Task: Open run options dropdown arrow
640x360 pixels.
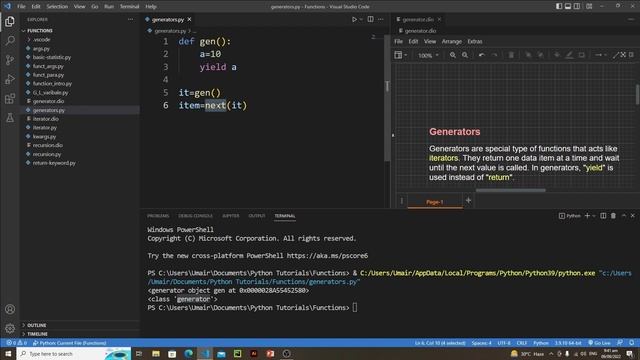Action: (361, 19)
